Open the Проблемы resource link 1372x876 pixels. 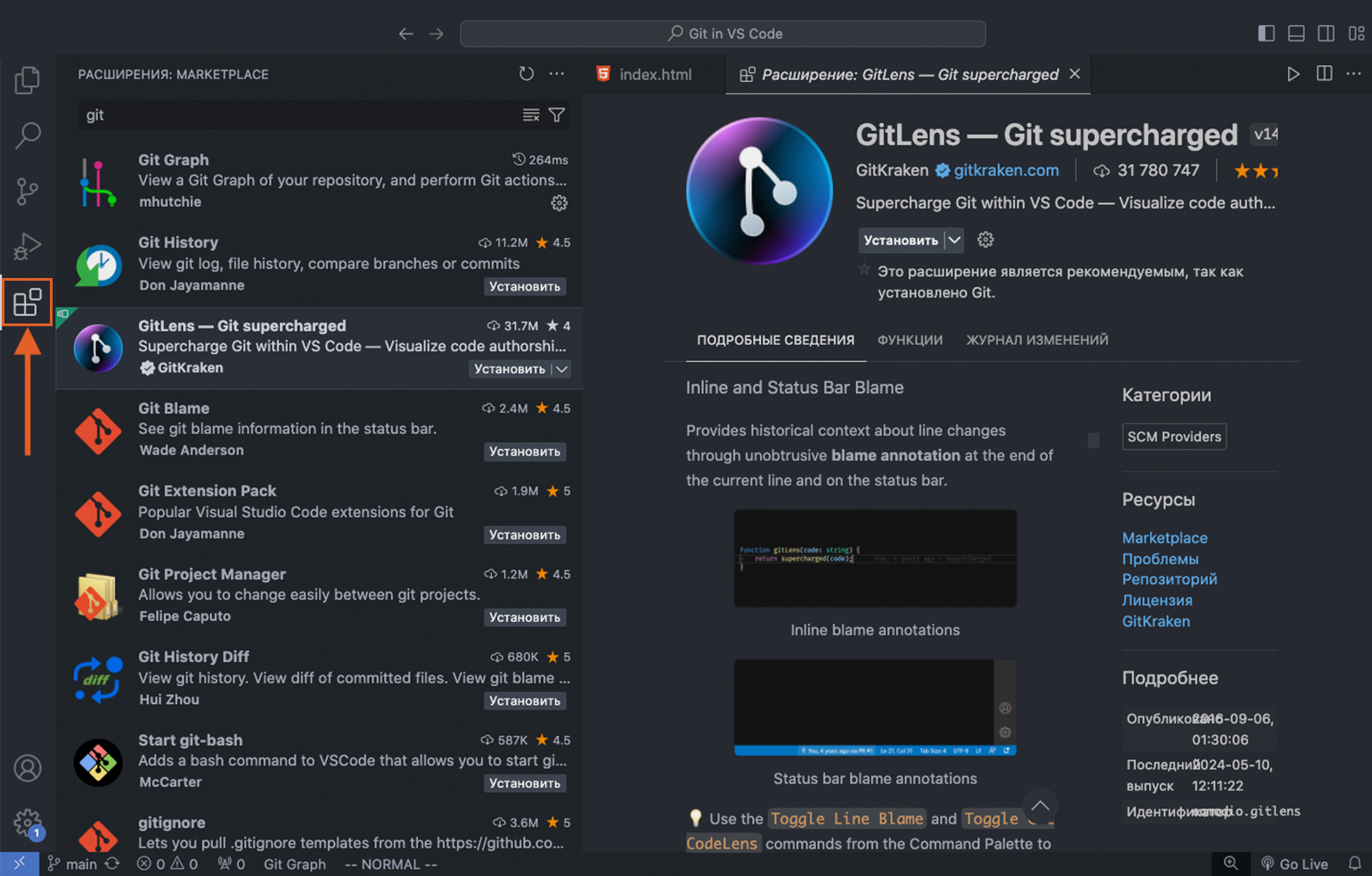pos(1160,559)
